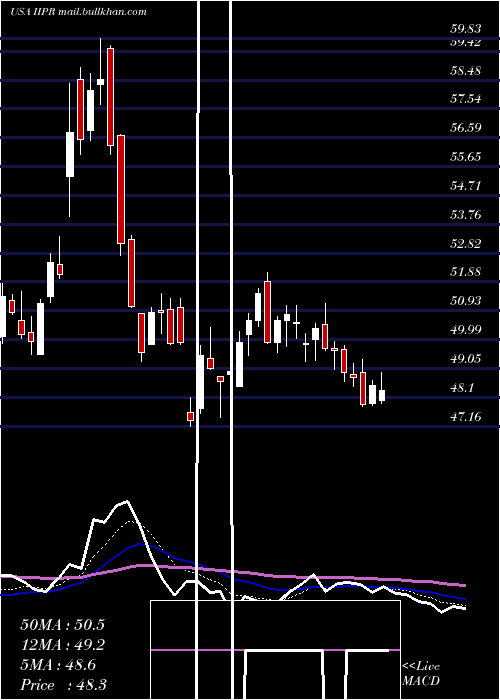Image resolution: width=500 pixels, height=700 pixels.
Task: Click the 57.54 price axis label
Action: 466,99
